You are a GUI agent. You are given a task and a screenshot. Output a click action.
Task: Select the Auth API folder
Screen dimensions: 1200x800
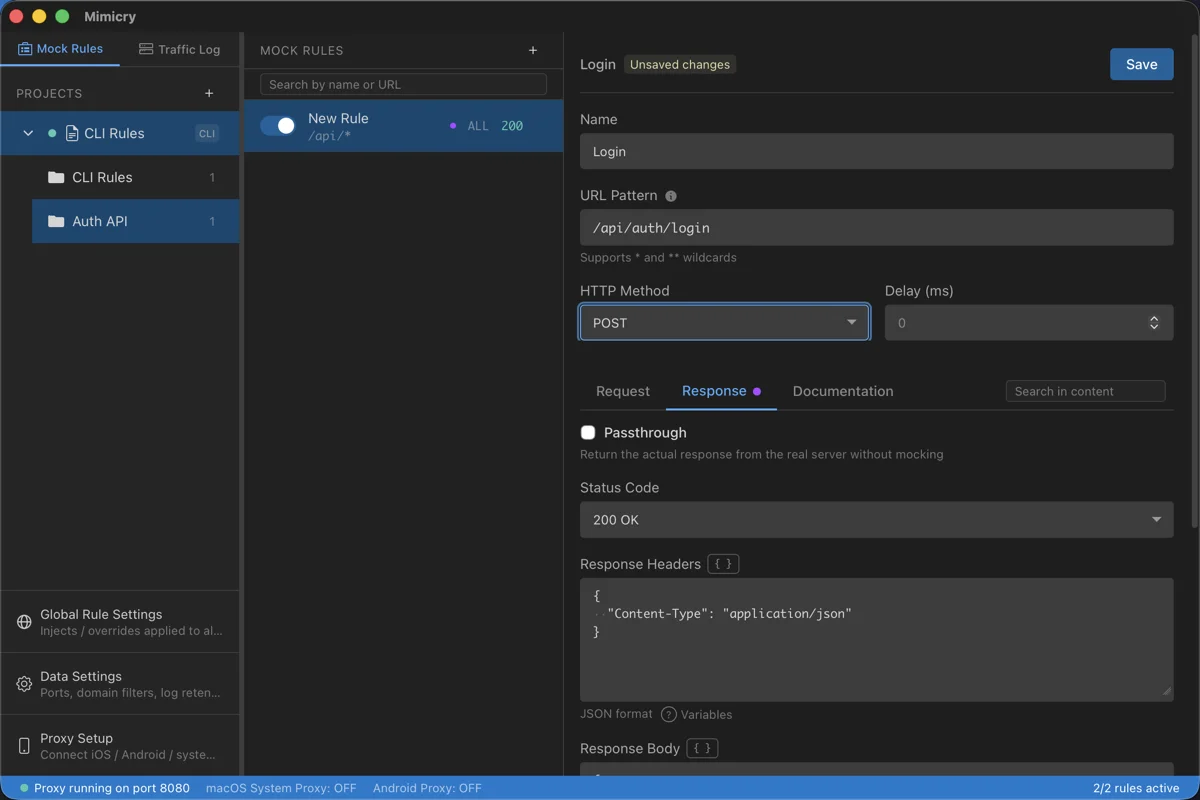click(135, 221)
